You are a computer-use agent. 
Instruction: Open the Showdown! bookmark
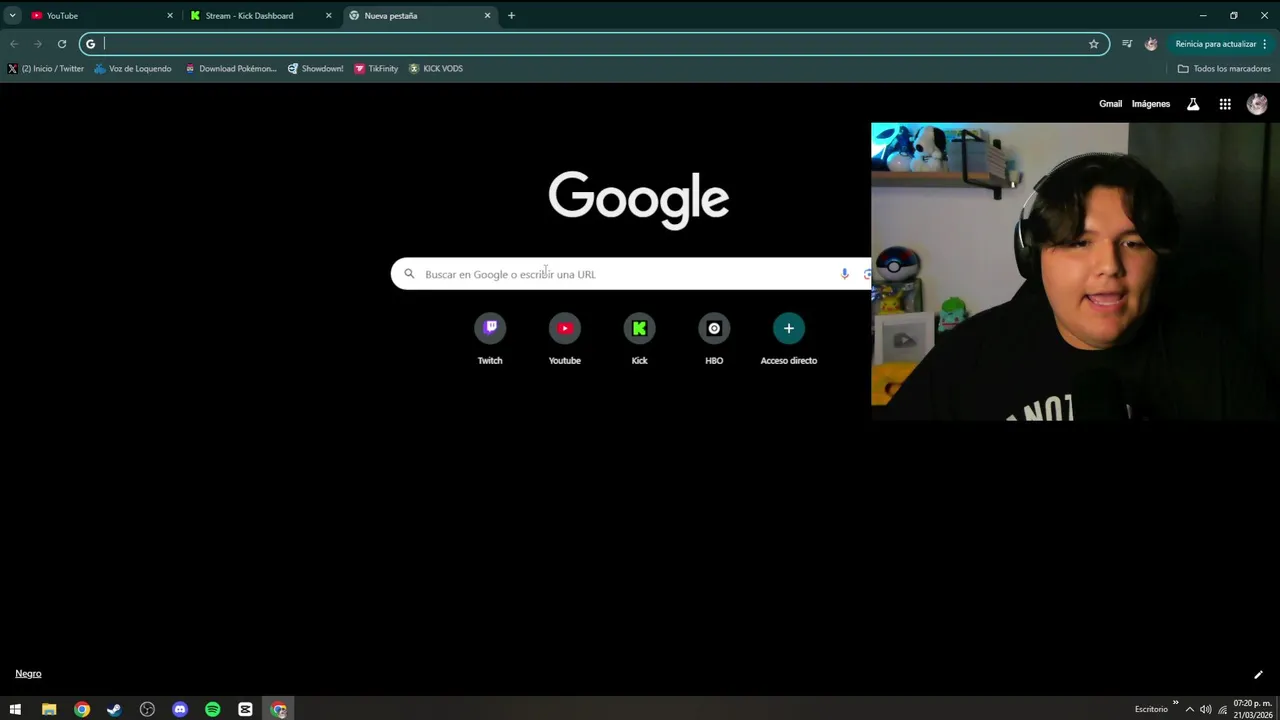point(315,69)
